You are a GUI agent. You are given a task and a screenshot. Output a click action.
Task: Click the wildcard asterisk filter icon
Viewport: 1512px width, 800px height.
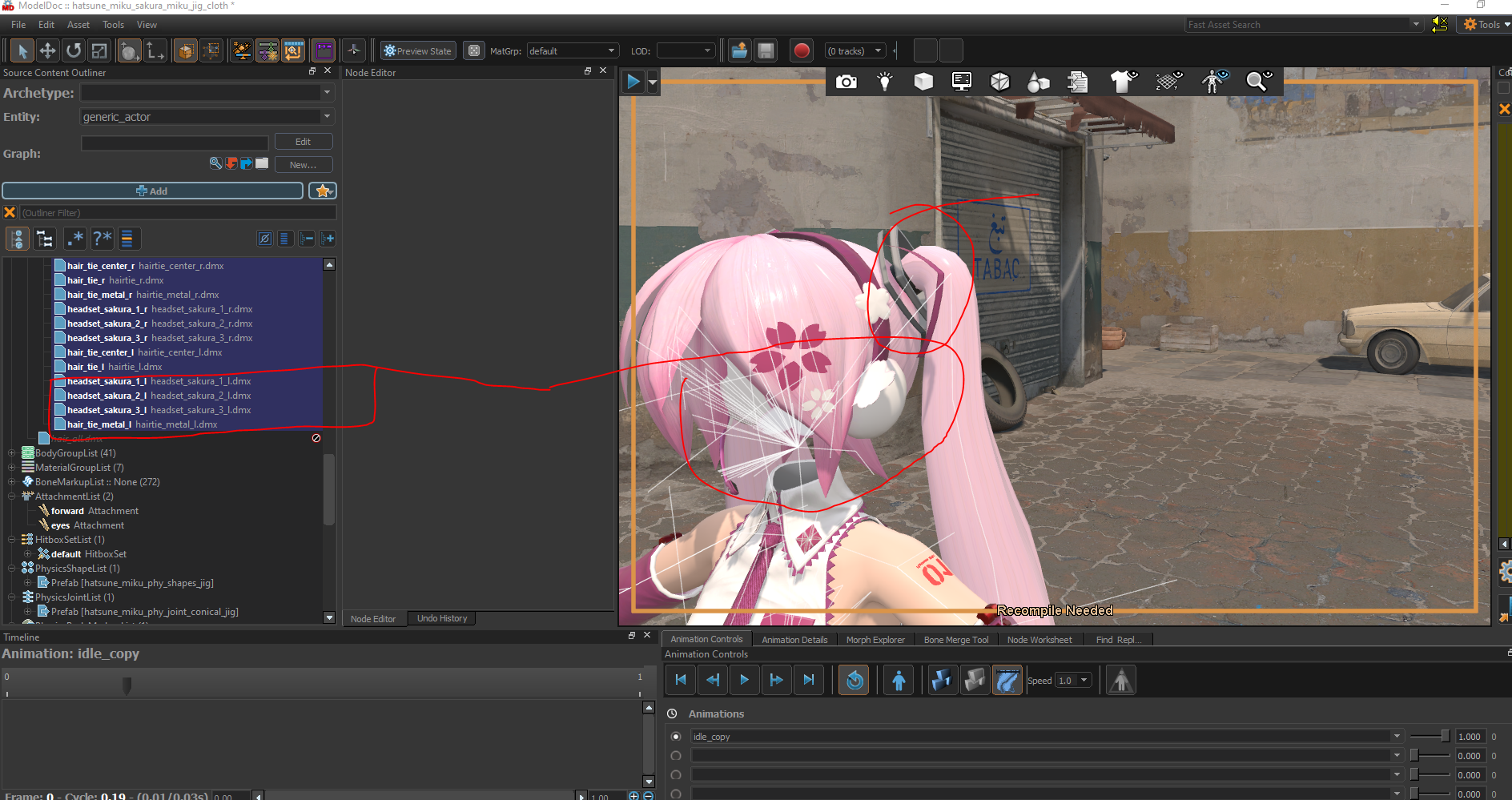(75, 239)
